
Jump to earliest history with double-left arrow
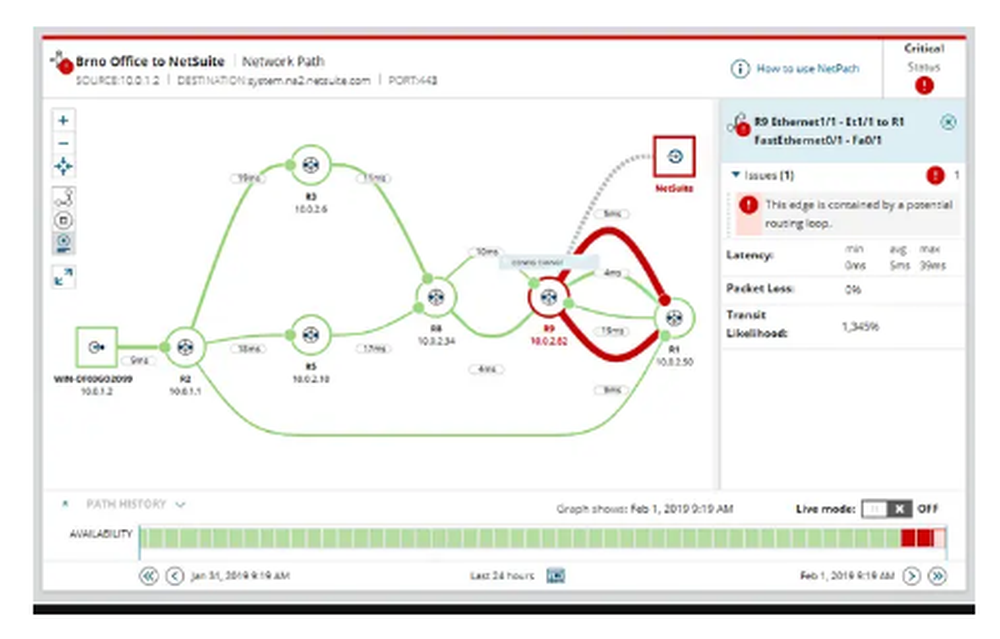(149, 576)
